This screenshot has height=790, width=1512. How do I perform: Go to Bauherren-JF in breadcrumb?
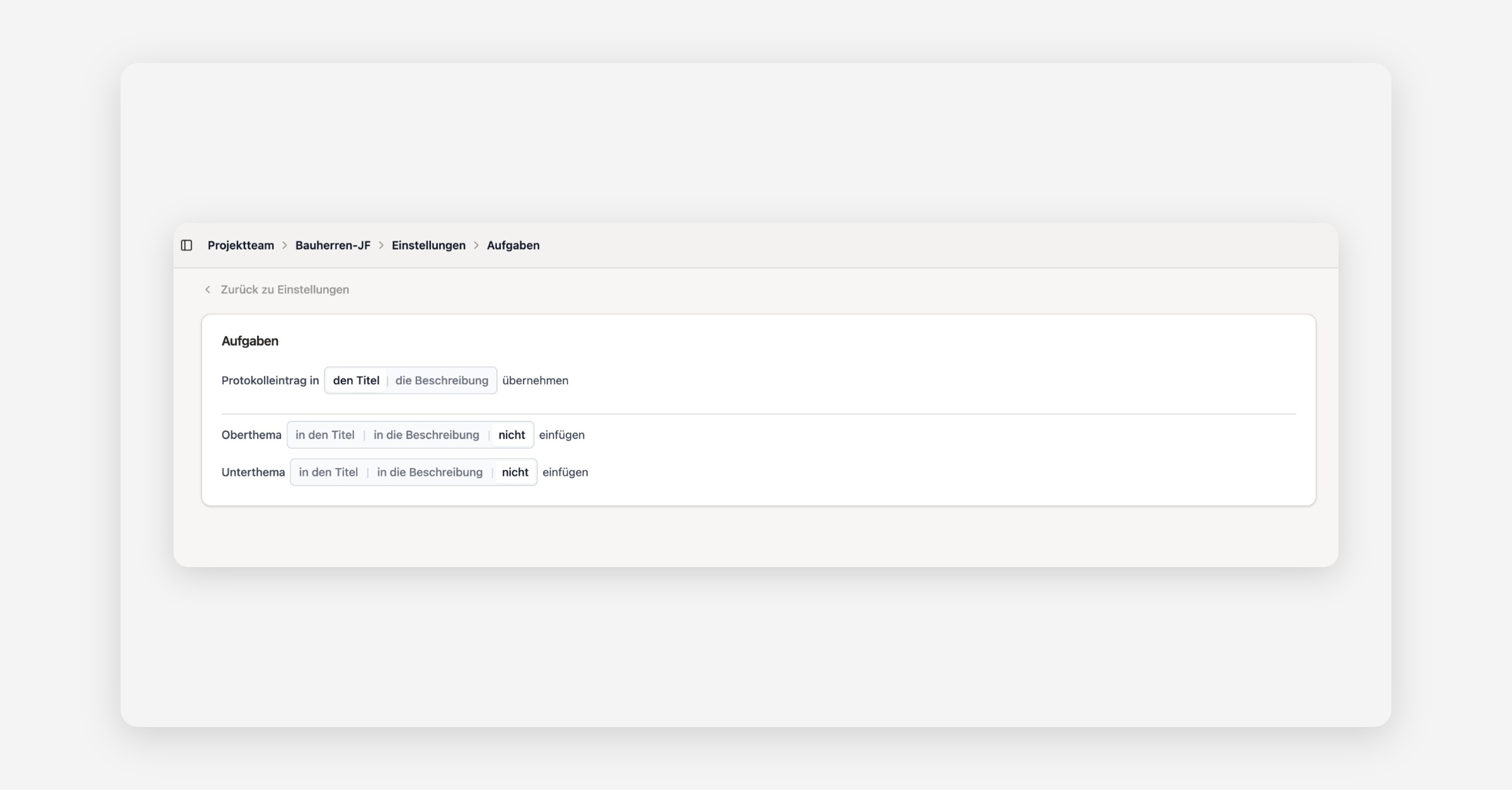click(333, 245)
